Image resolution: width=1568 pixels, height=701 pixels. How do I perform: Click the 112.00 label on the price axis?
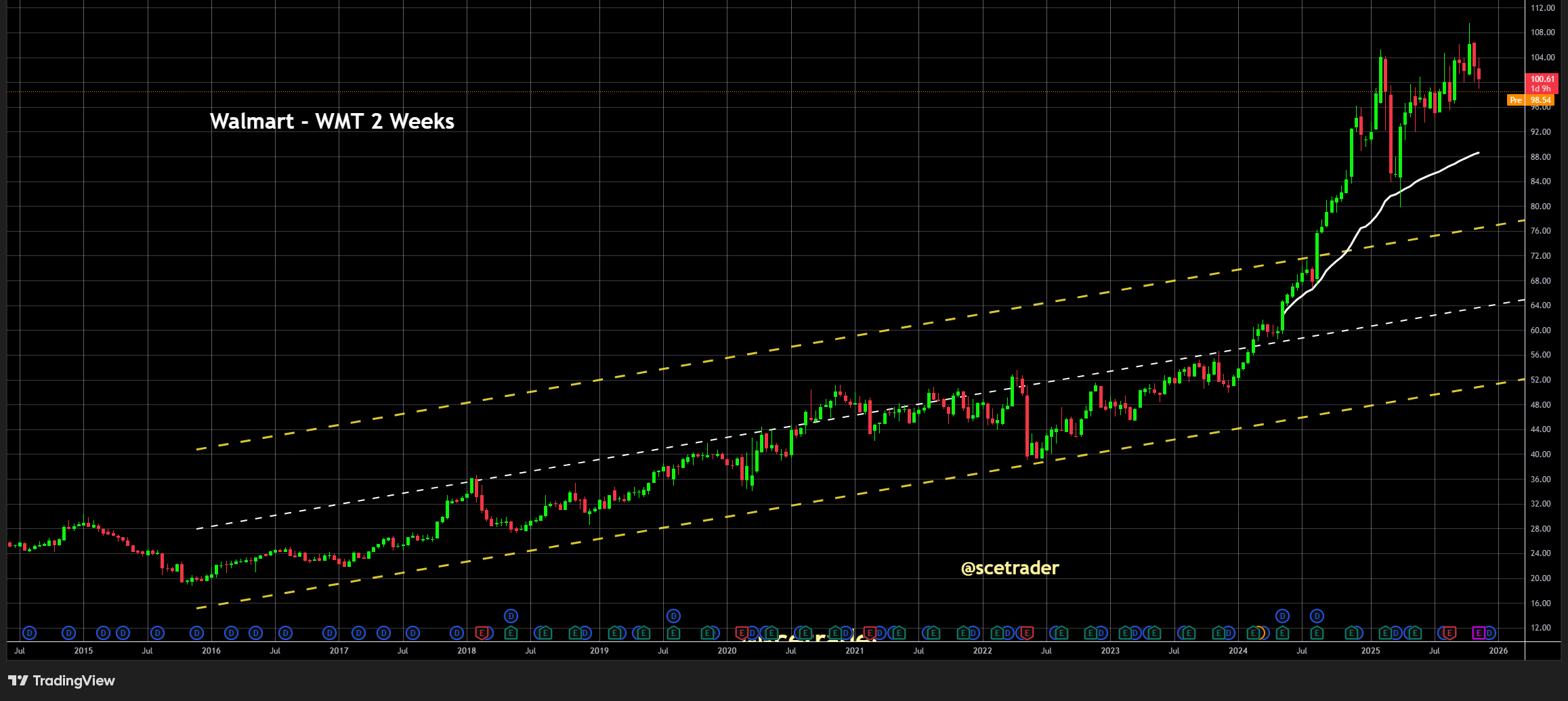click(x=1542, y=8)
